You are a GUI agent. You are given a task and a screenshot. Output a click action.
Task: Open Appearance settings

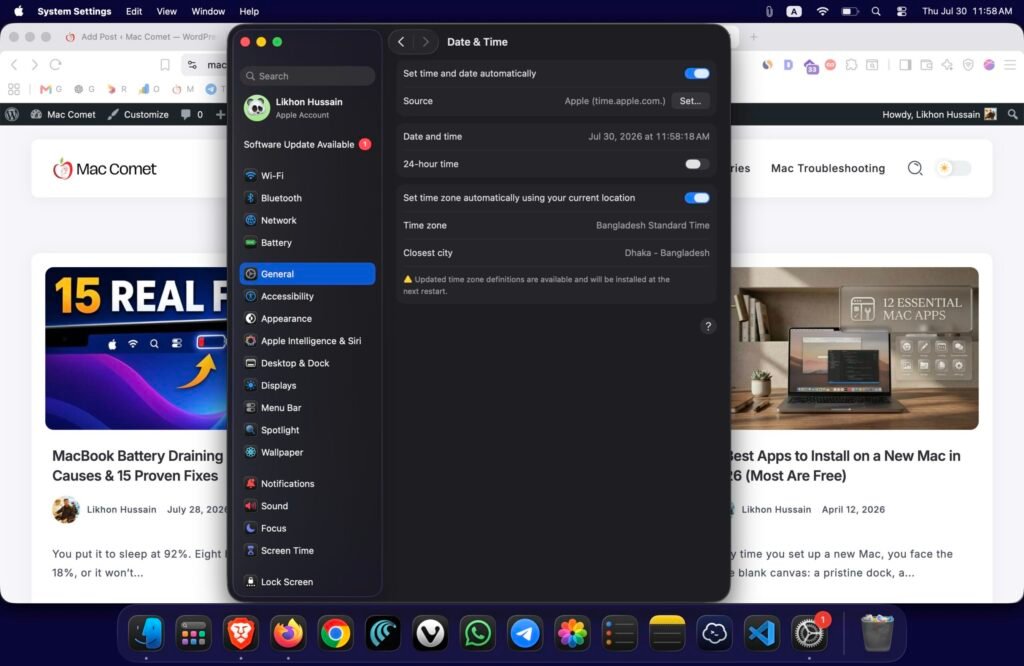coord(307,319)
